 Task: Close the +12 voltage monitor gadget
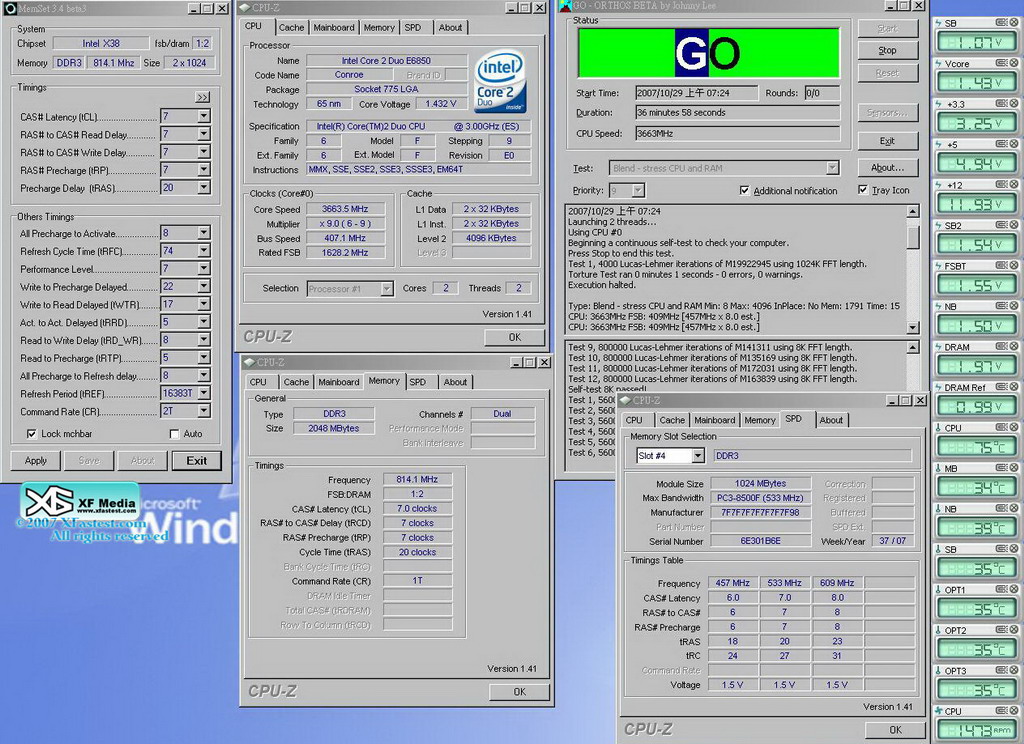(1015, 185)
